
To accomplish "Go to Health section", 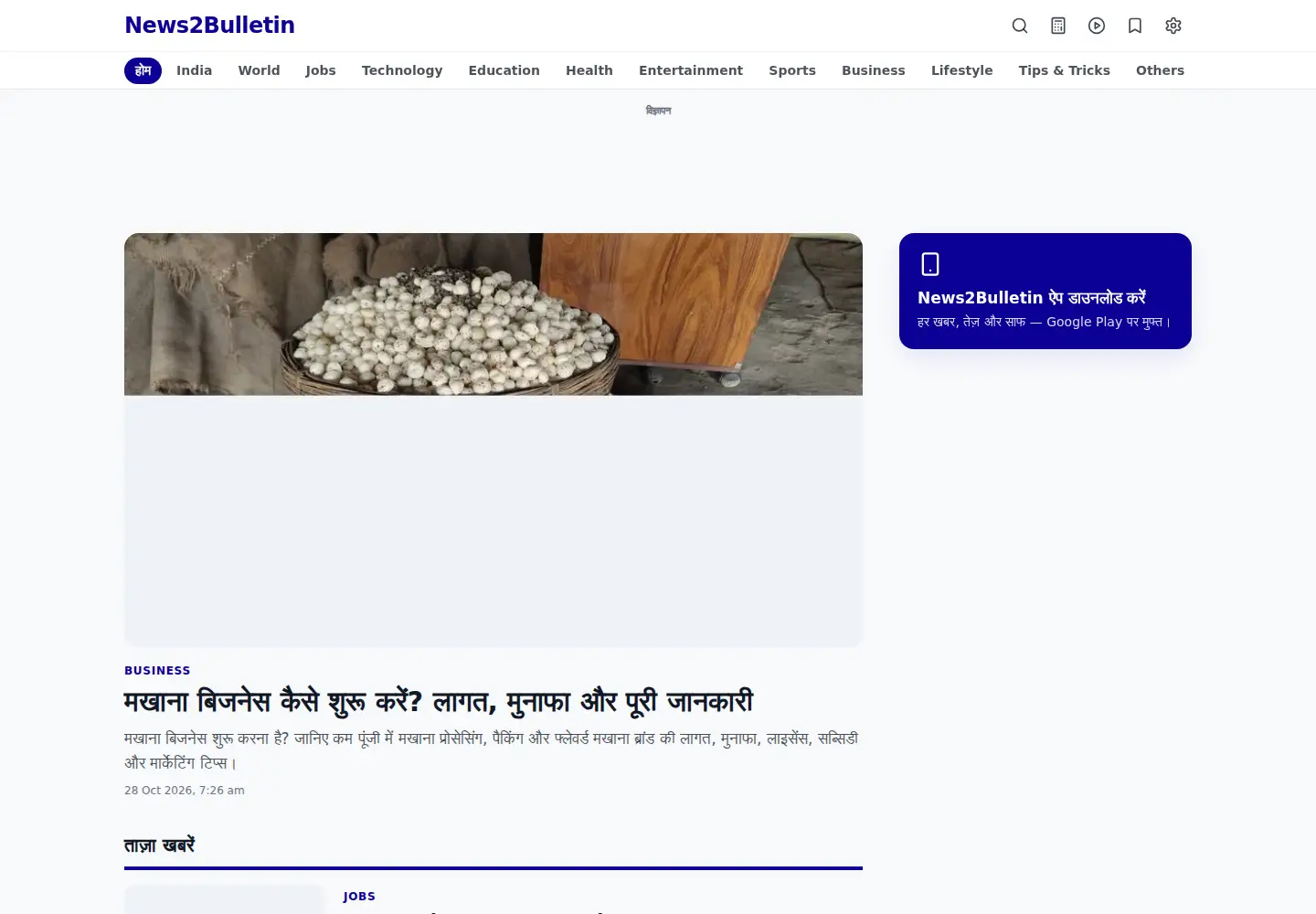I will pyautogui.click(x=589, y=70).
